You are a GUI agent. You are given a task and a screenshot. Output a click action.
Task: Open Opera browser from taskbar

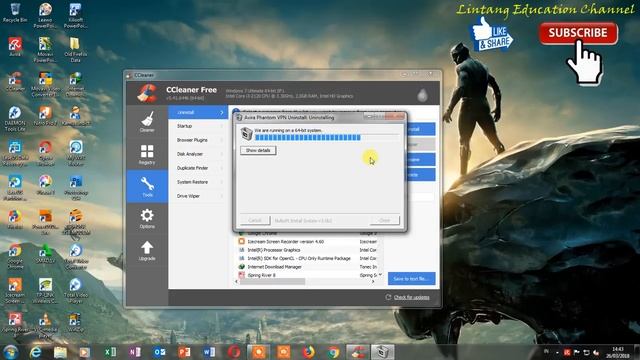coord(234,352)
